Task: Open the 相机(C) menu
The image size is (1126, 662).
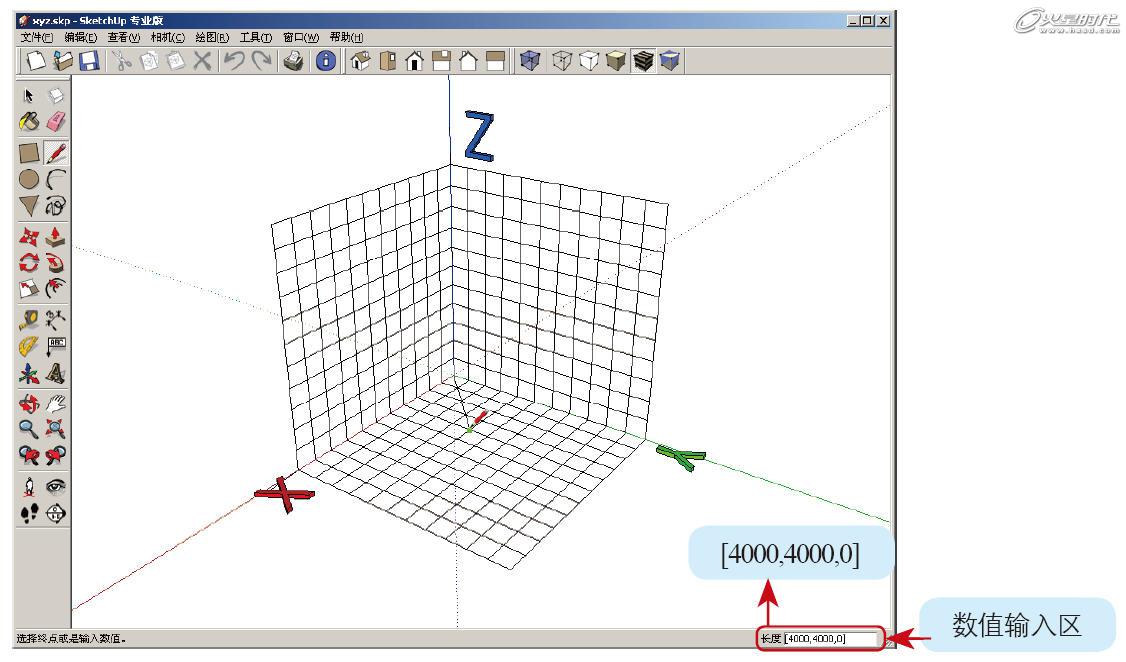Action: (x=167, y=37)
